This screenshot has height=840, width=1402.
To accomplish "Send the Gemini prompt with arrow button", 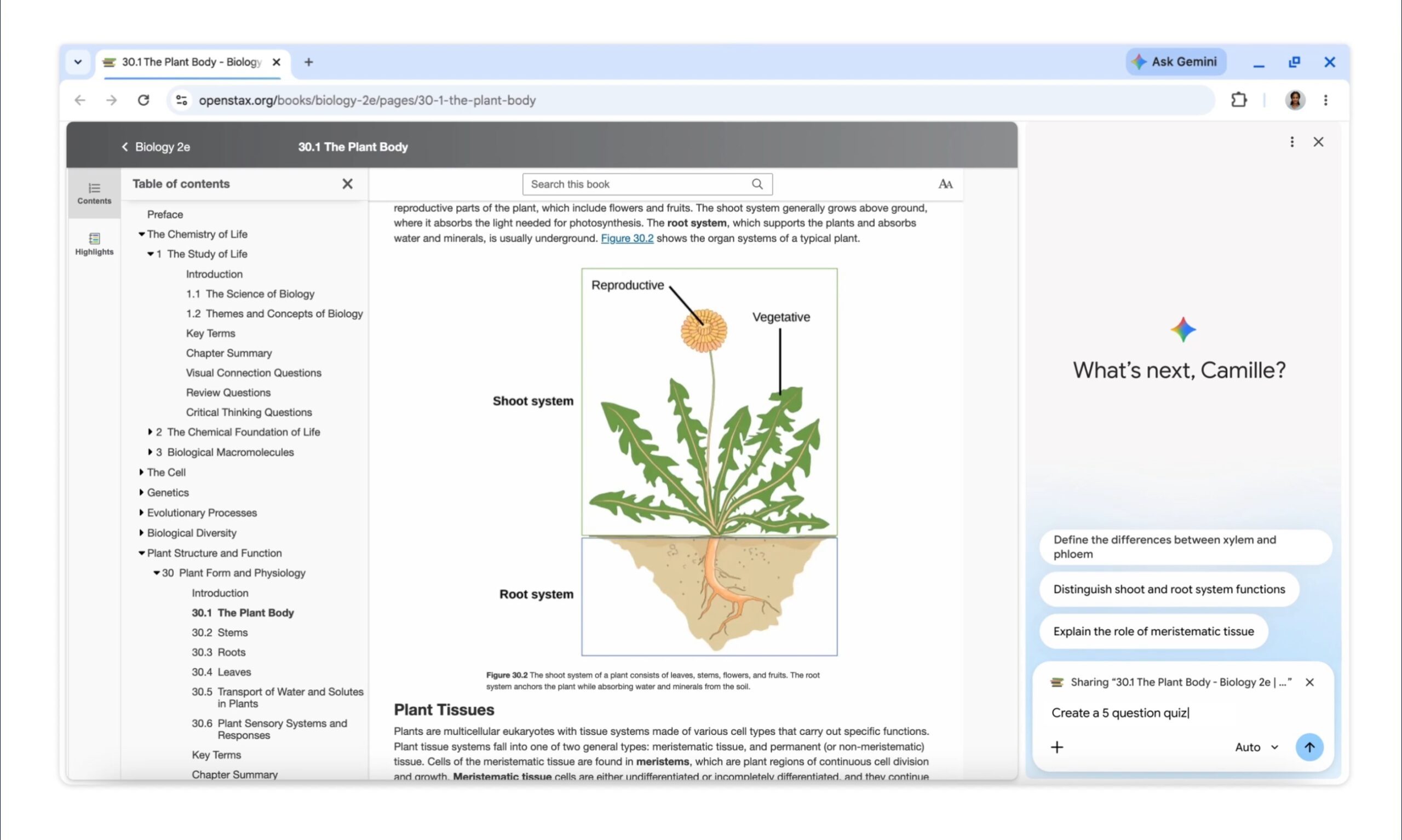I will click(1309, 747).
